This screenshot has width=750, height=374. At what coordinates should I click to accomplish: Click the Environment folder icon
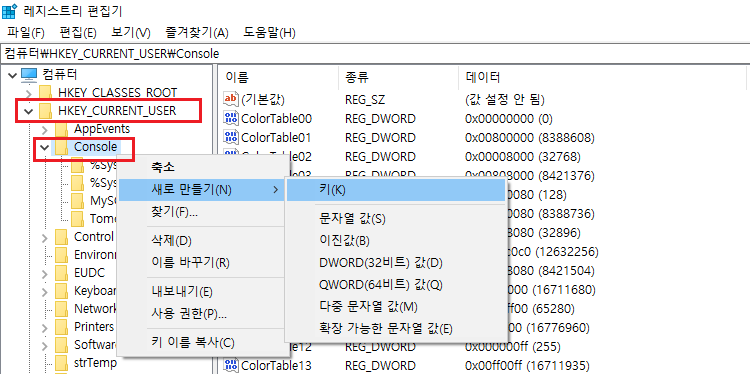pyautogui.click(x=62, y=255)
